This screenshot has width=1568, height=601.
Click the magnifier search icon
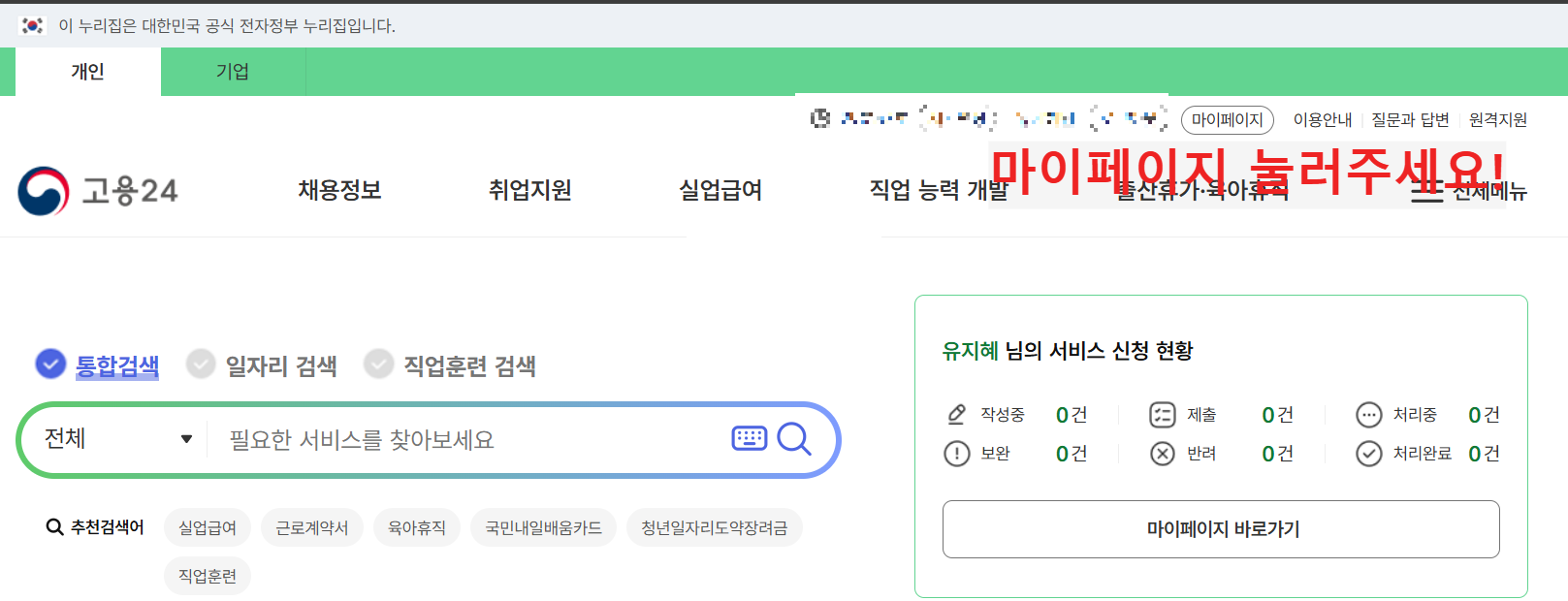pyautogui.click(x=794, y=438)
